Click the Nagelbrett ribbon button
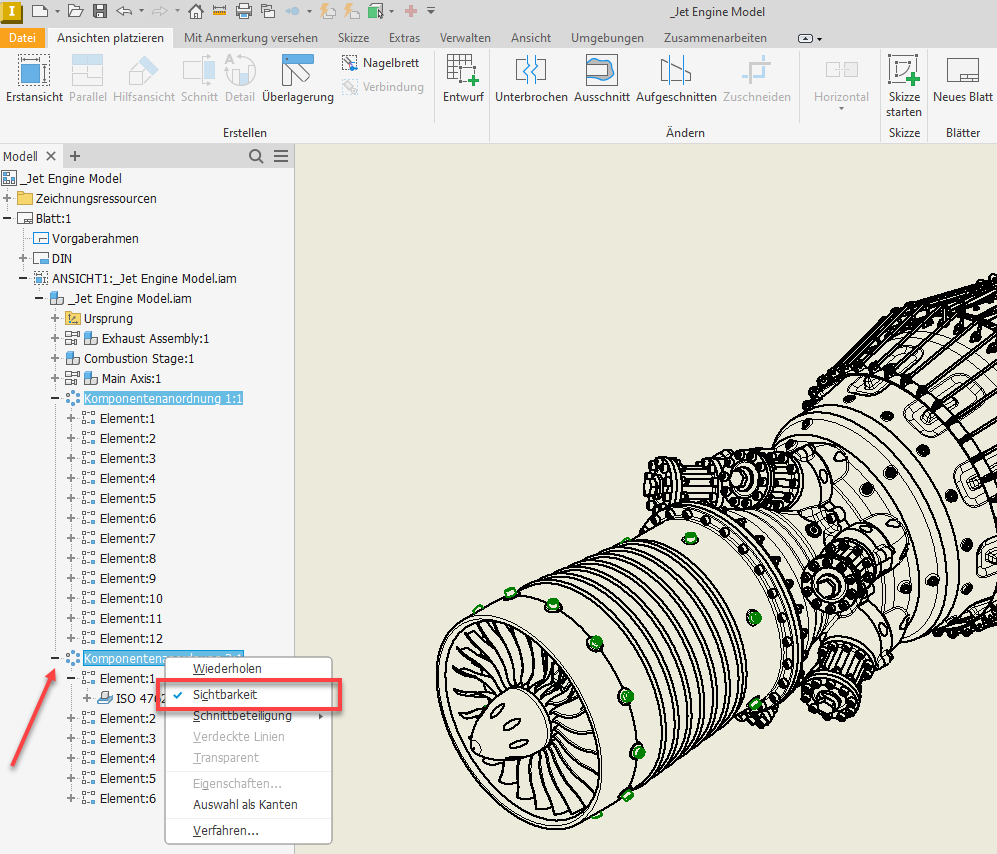Viewport: 997px width, 854px height. coord(380,62)
